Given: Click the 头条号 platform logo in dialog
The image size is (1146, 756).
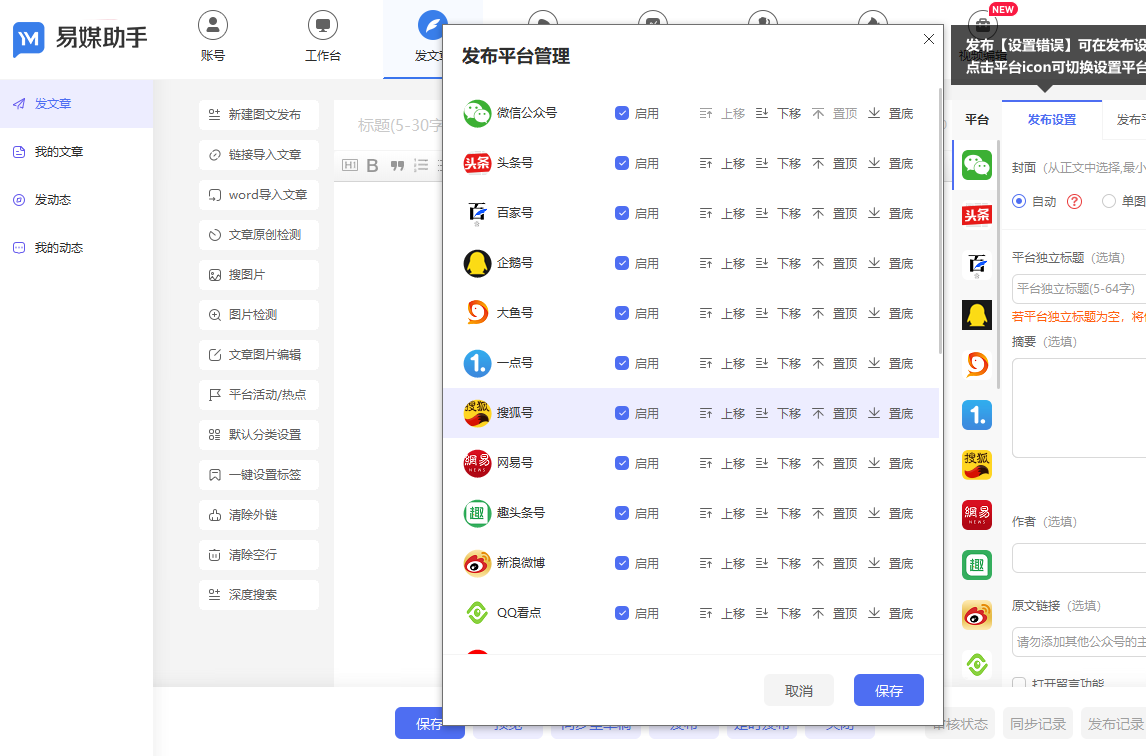Looking at the screenshot, I should [x=477, y=163].
